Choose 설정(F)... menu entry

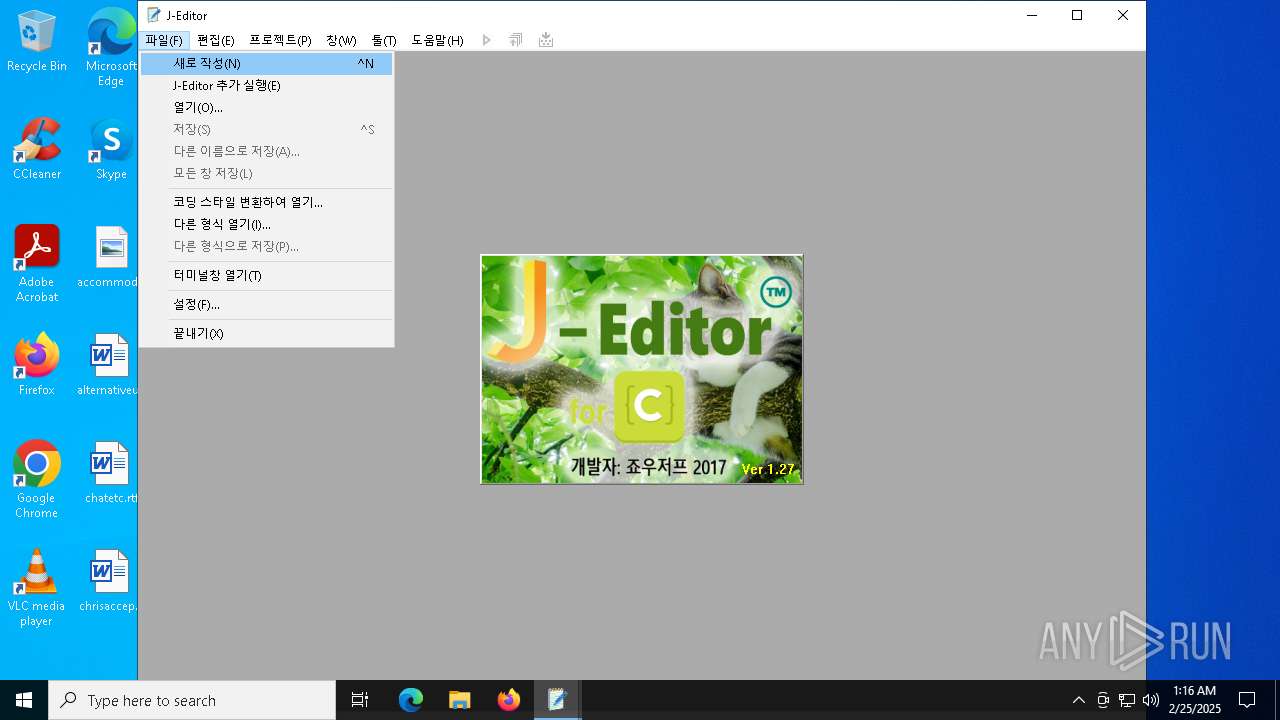(266, 304)
